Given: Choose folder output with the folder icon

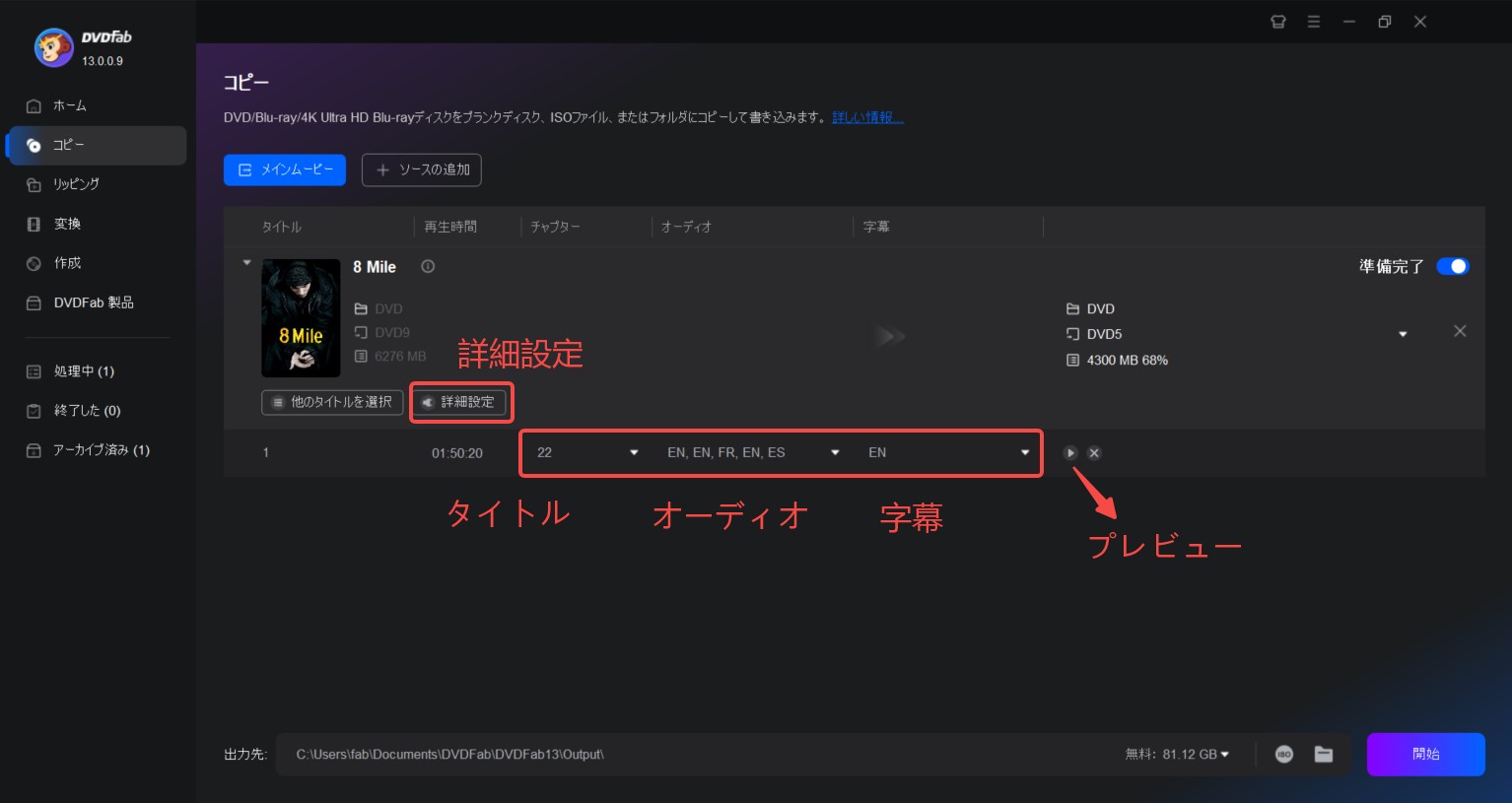Looking at the screenshot, I should click(1324, 755).
